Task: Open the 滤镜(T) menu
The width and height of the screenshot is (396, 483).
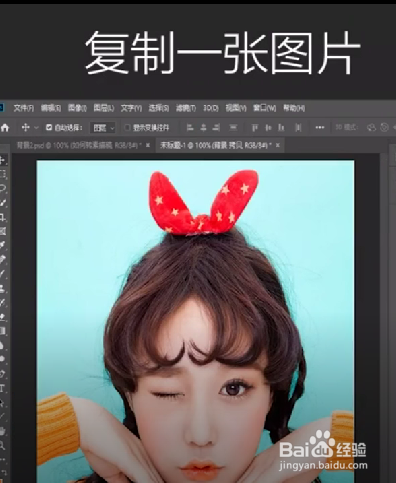Action: (x=186, y=108)
